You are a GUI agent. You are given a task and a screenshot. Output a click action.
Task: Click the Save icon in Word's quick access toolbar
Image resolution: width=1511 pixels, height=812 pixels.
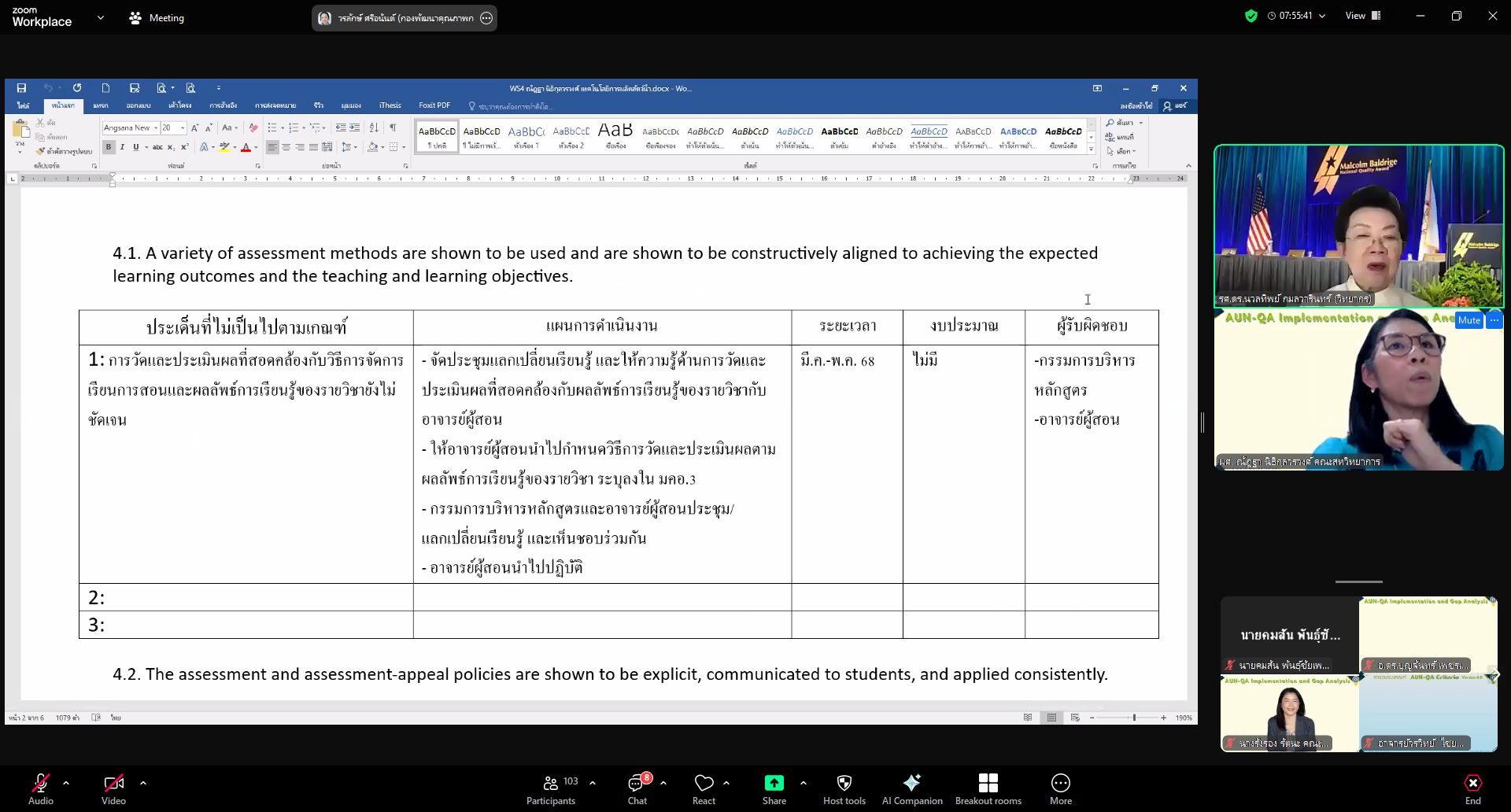[x=21, y=88]
